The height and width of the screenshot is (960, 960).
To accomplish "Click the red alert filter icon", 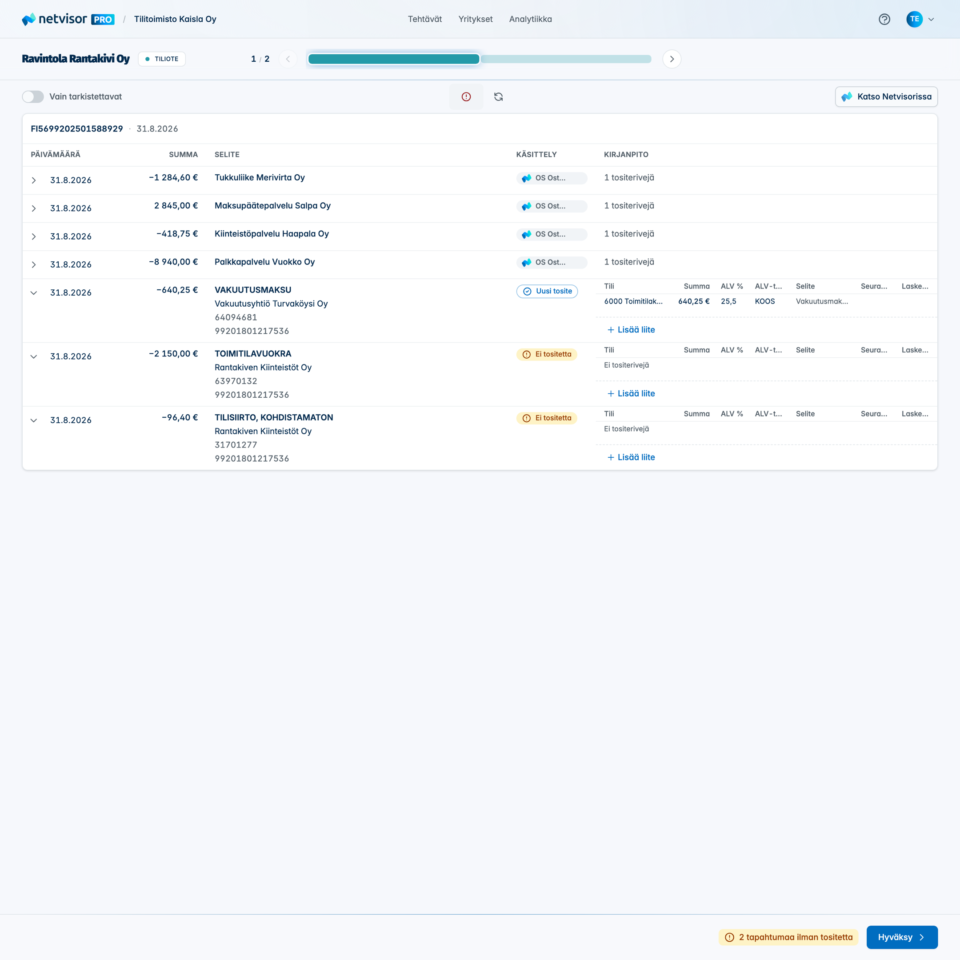I will click(466, 97).
